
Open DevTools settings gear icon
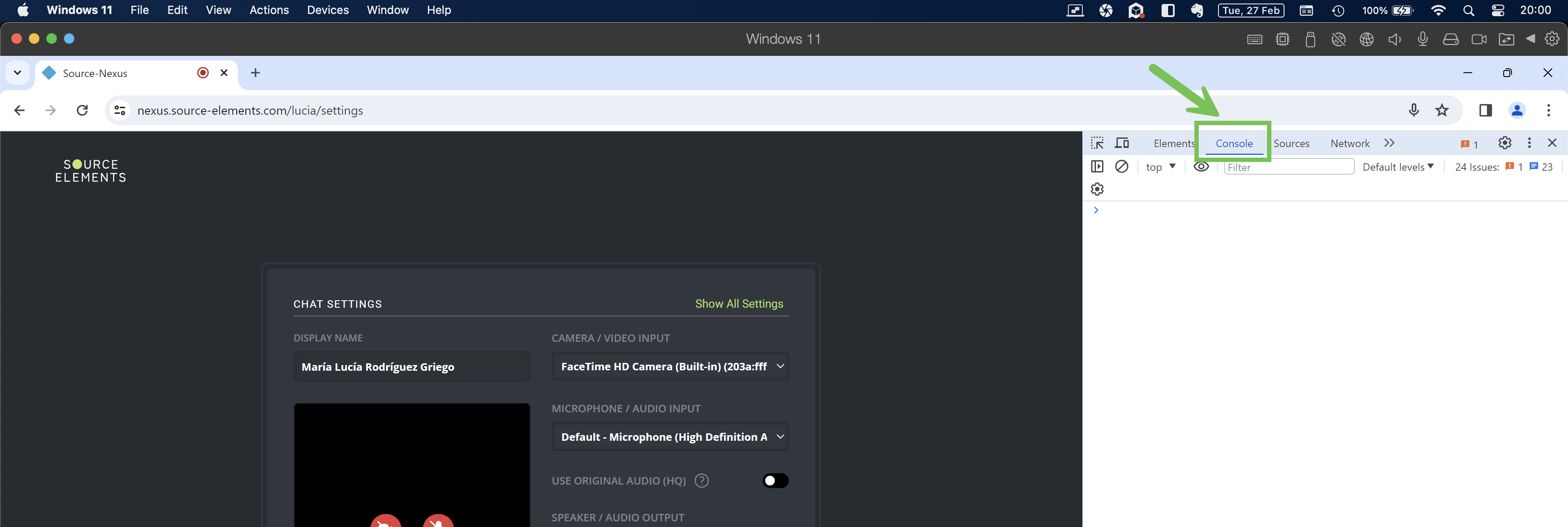point(1505,143)
